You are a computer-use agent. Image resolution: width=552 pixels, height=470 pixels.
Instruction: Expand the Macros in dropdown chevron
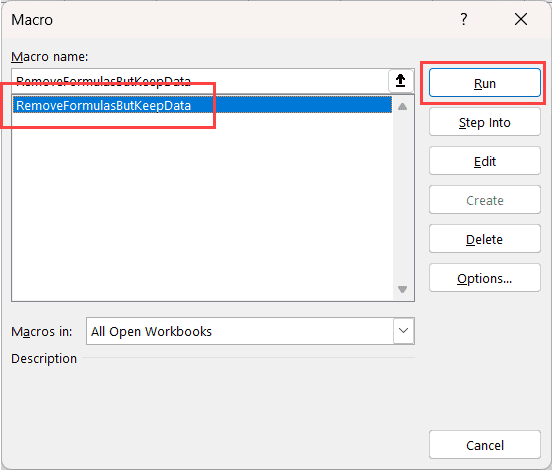(403, 331)
